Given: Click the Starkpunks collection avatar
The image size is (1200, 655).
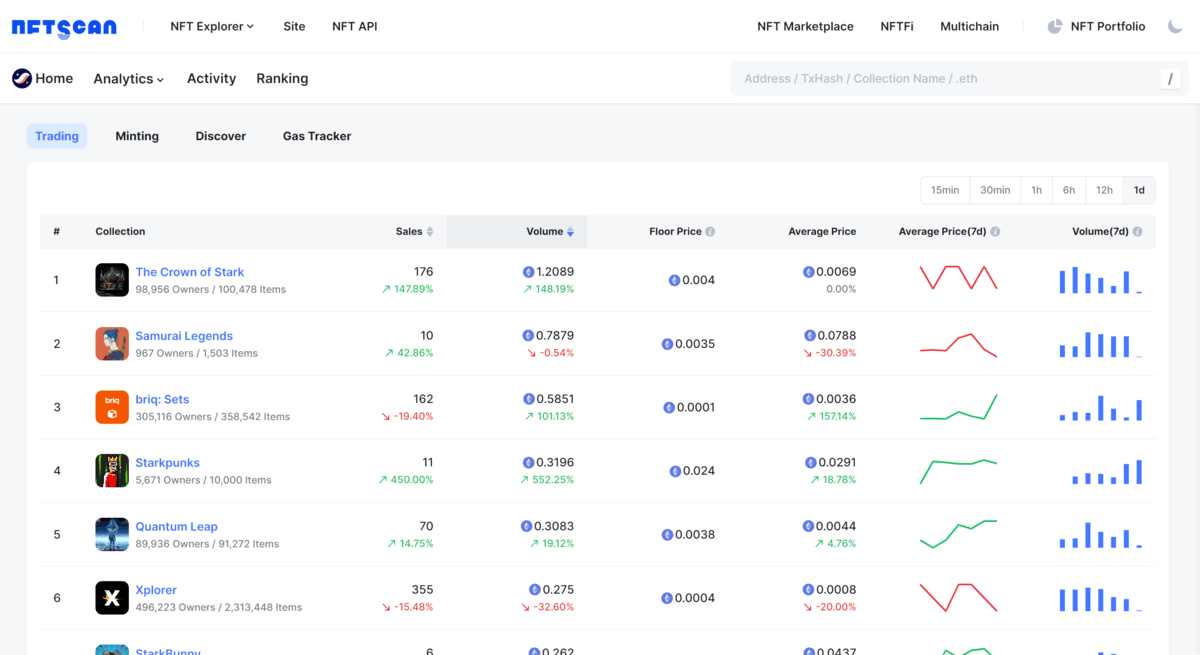Looking at the screenshot, I should point(112,471).
